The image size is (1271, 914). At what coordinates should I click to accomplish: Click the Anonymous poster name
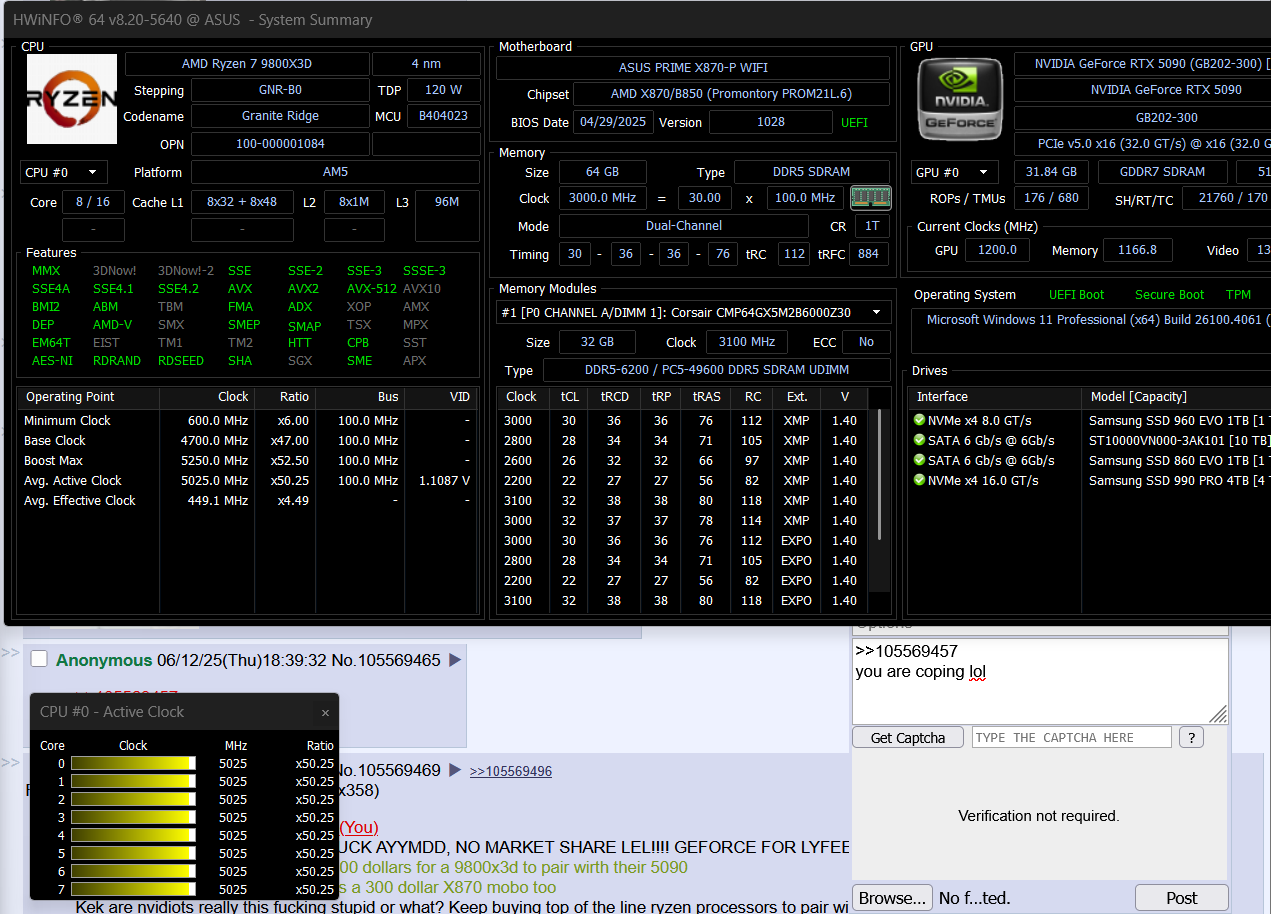[104, 660]
